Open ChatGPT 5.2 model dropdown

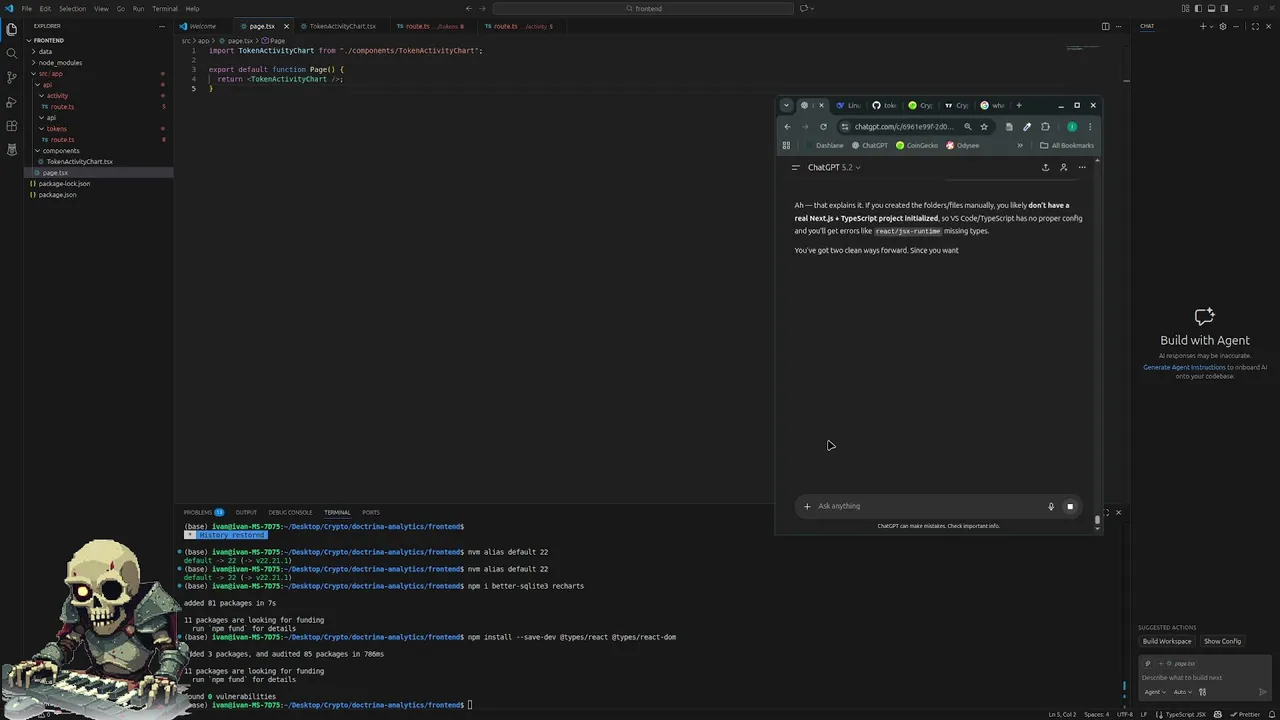[833, 167]
